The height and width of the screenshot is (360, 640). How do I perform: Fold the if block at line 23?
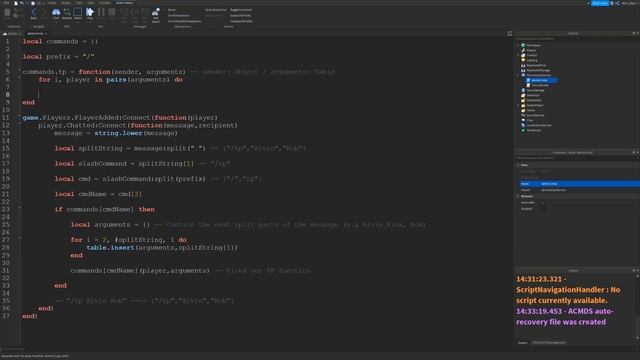[x=19, y=208]
